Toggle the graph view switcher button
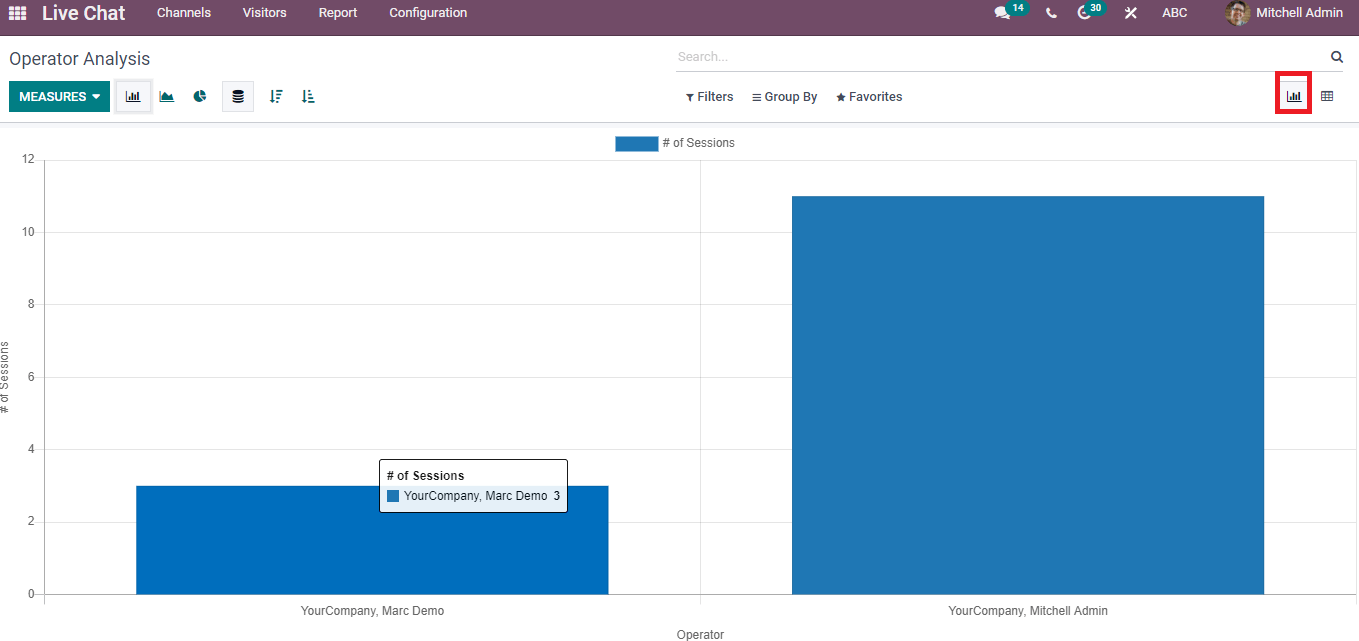The height and width of the screenshot is (641, 1359). tap(1294, 97)
